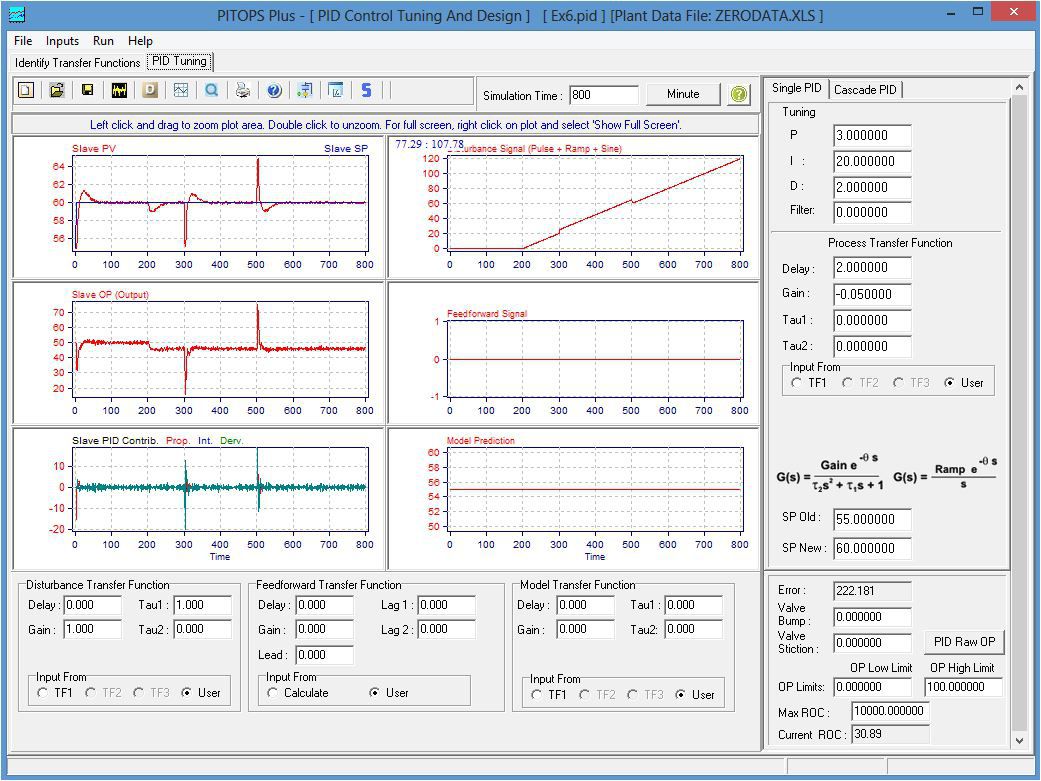The height and width of the screenshot is (781, 1041).
Task: Click the Slave OP (Output) plot
Action: click(220, 349)
